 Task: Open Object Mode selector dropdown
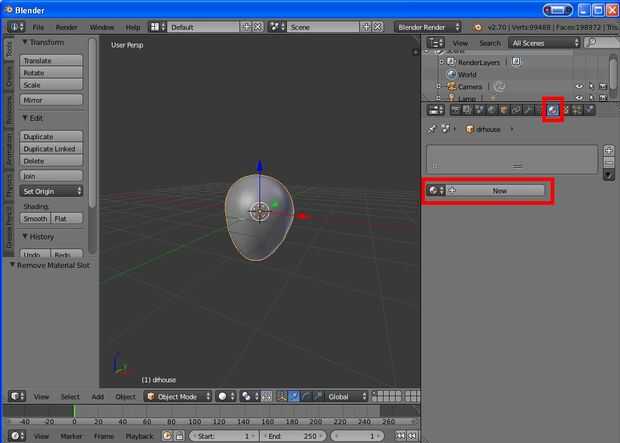(x=178, y=396)
